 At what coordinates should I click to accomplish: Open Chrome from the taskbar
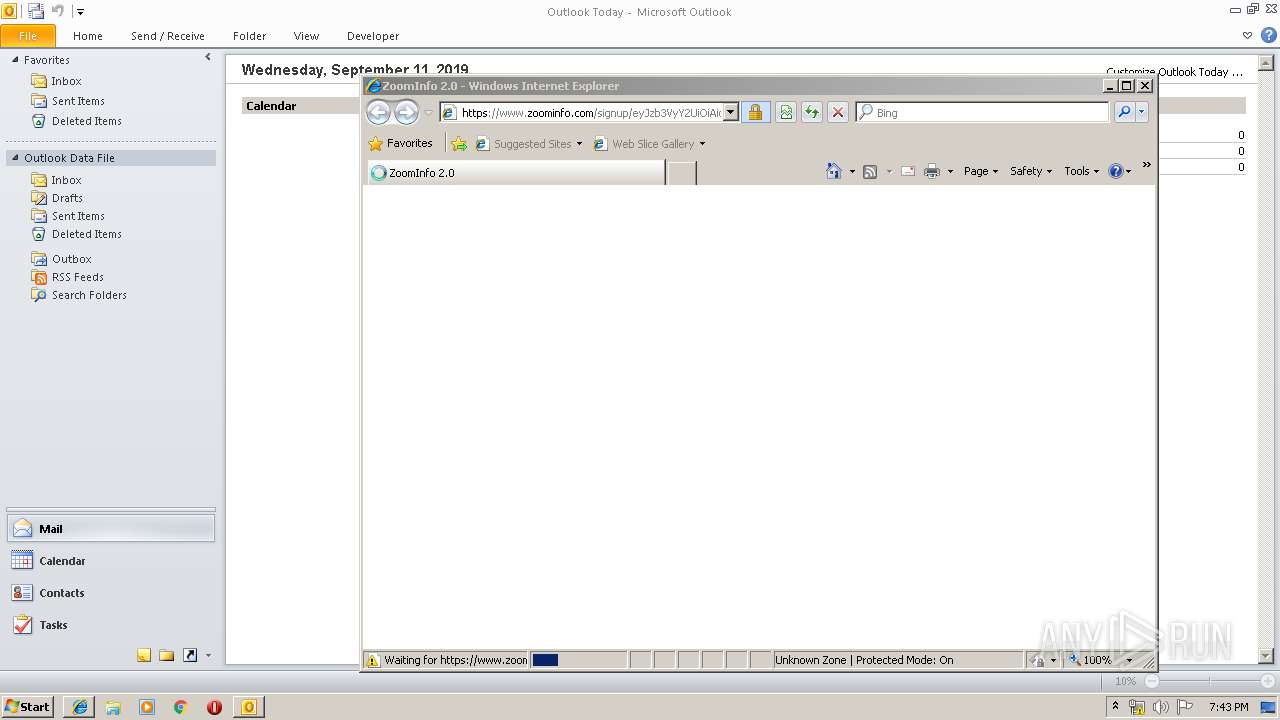click(181, 707)
